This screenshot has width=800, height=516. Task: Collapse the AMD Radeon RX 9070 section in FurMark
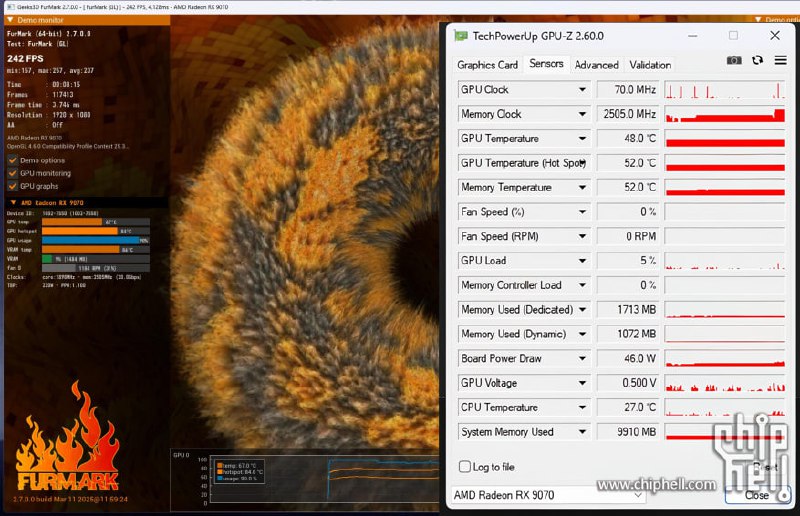click(x=13, y=203)
